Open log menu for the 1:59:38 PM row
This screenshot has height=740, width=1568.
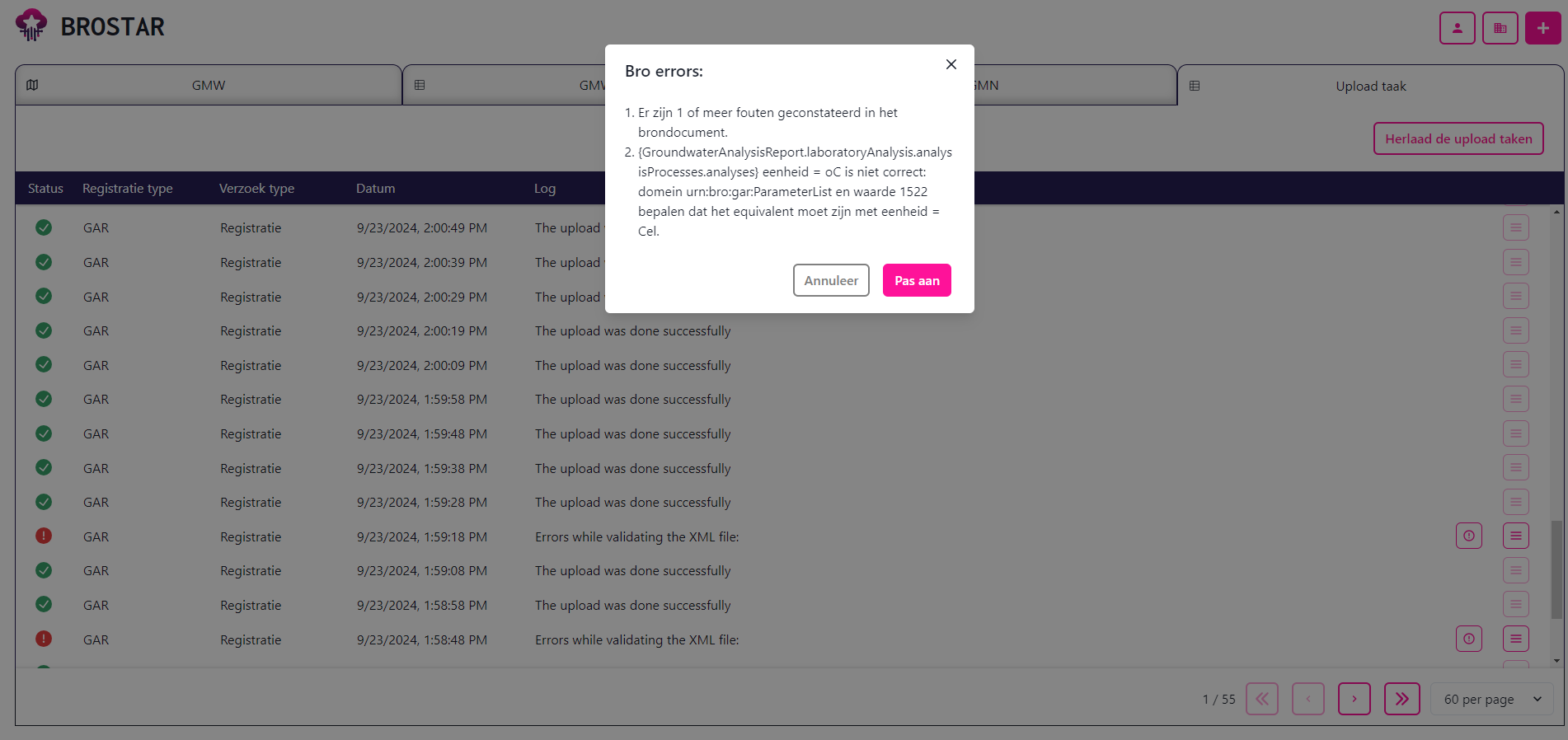[1516, 467]
